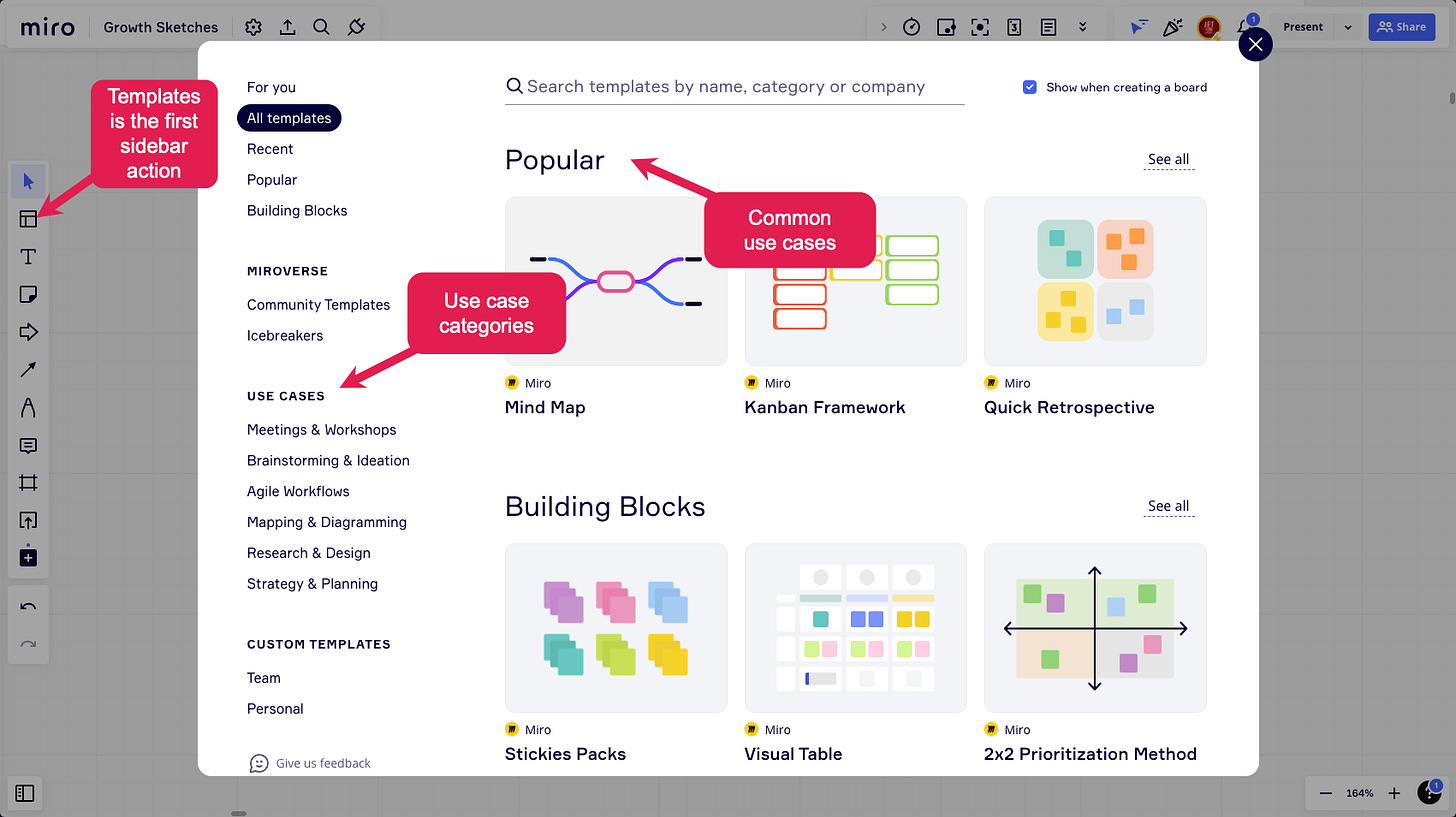Viewport: 1456px width, 817px height.
Task: Open the Templates tool in left sidebar
Action: pos(28,219)
